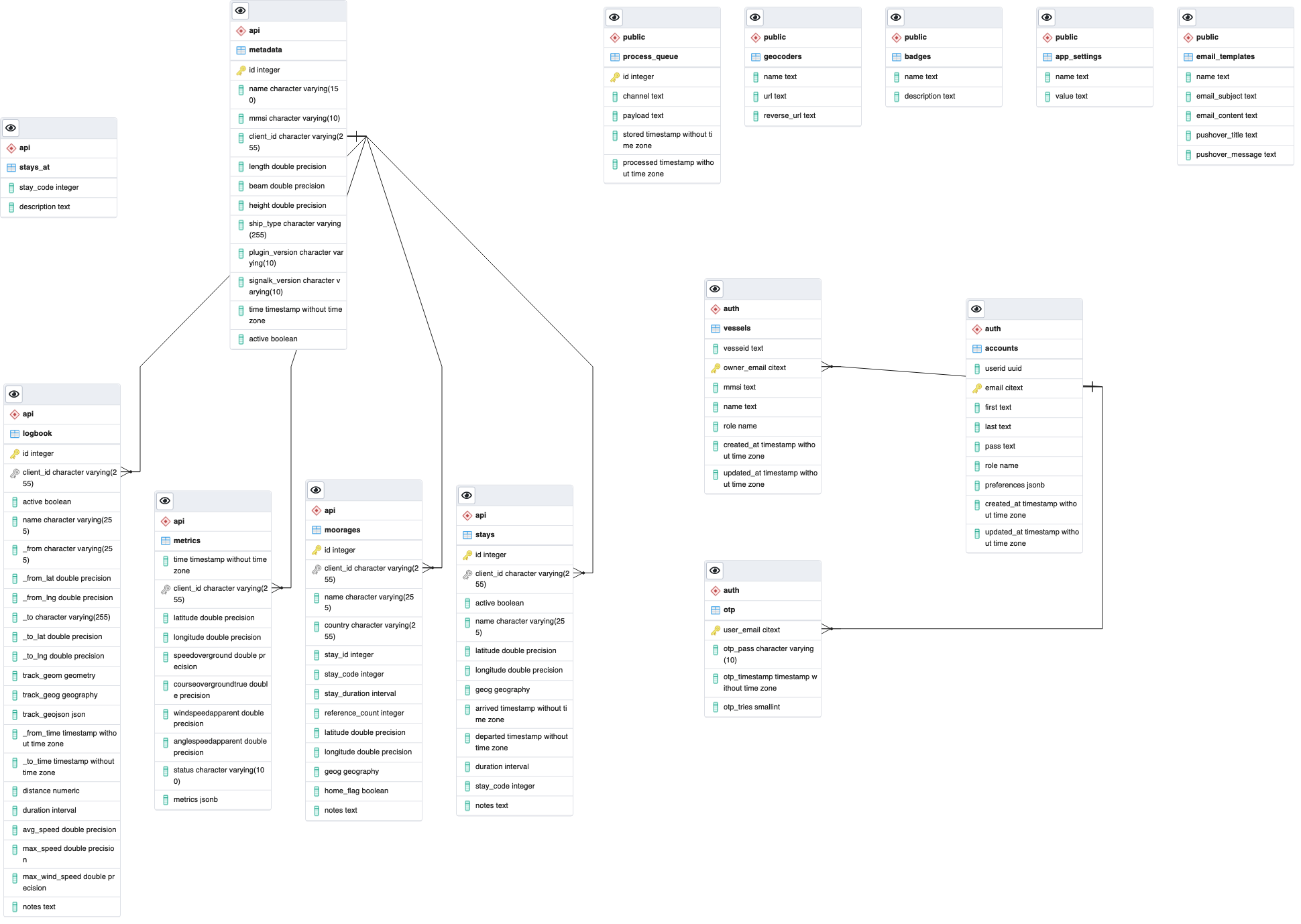Screen dimensions: 1301x924
Task: Click the schema diamond icon of stays_at table
Action: [x=11, y=148]
